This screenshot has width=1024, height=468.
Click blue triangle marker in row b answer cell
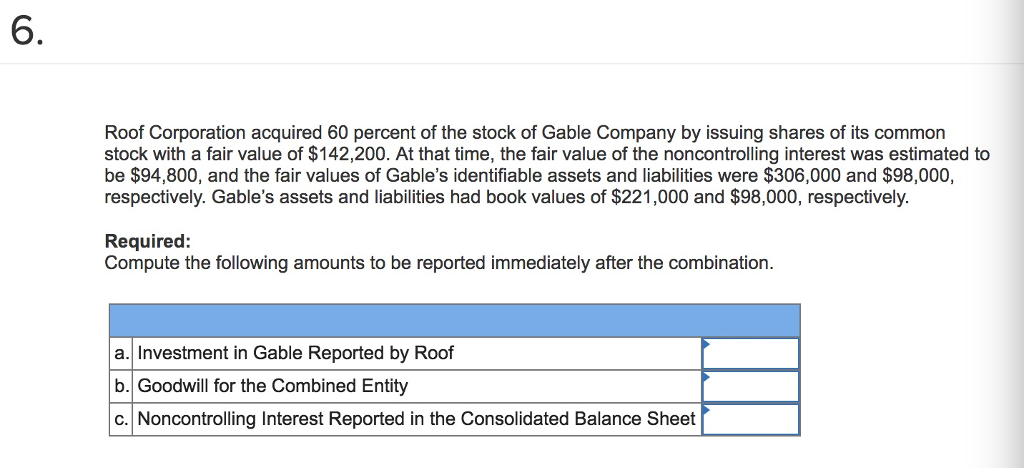[x=705, y=375]
